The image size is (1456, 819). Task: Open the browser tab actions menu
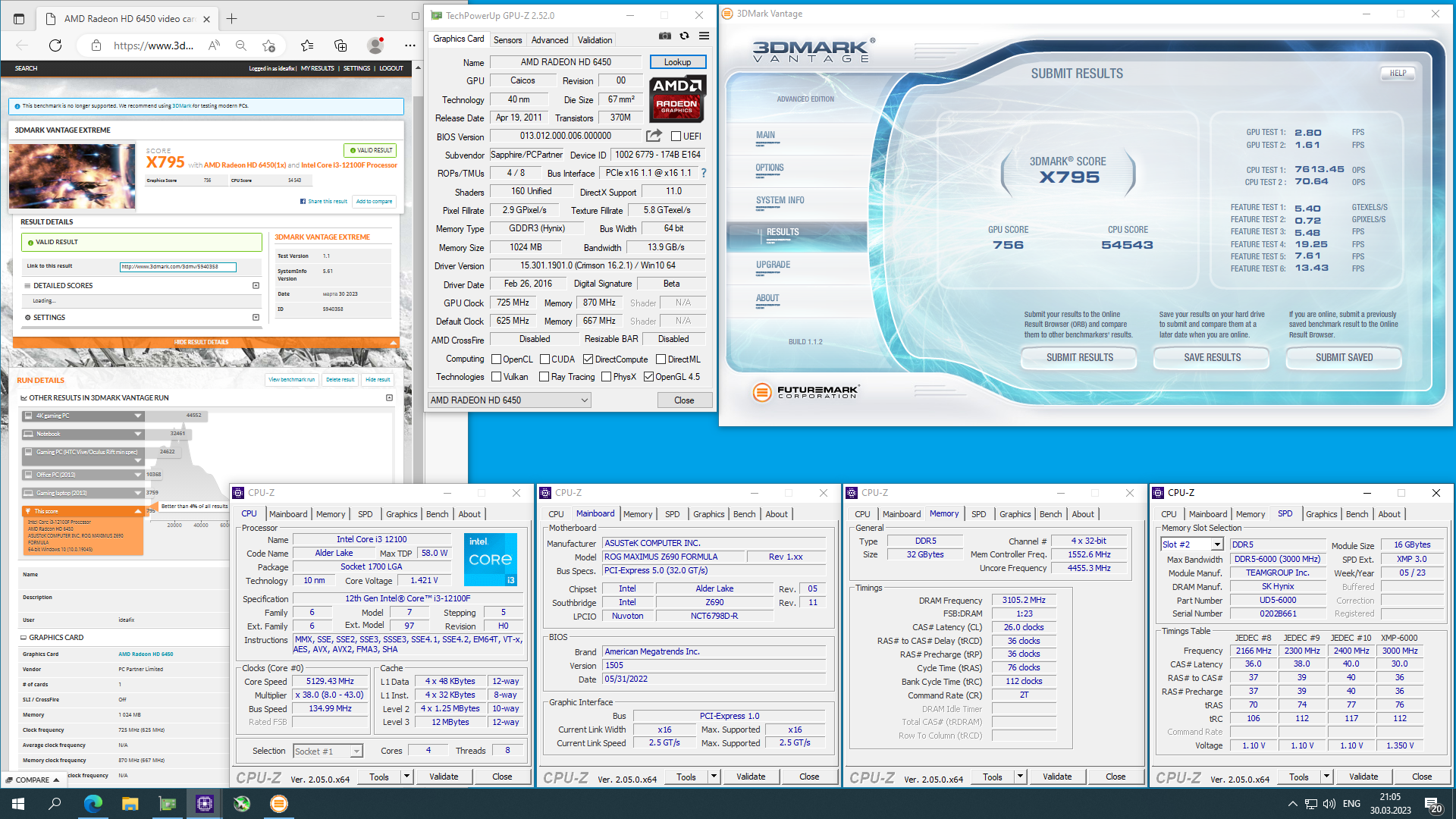coord(19,18)
